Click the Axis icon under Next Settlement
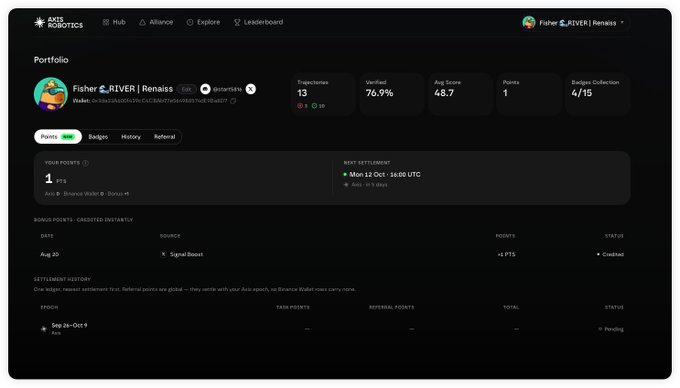The height and width of the screenshot is (388, 680). [346, 185]
